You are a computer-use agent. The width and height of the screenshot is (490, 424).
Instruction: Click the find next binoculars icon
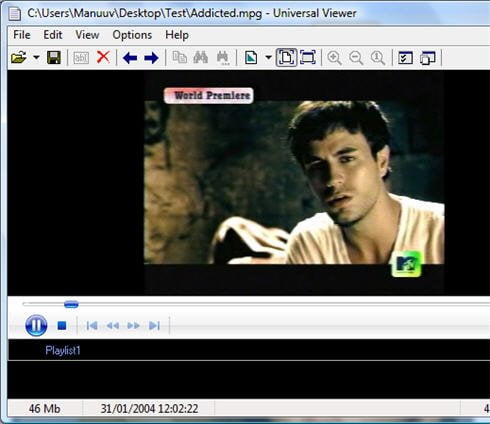click(222, 58)
